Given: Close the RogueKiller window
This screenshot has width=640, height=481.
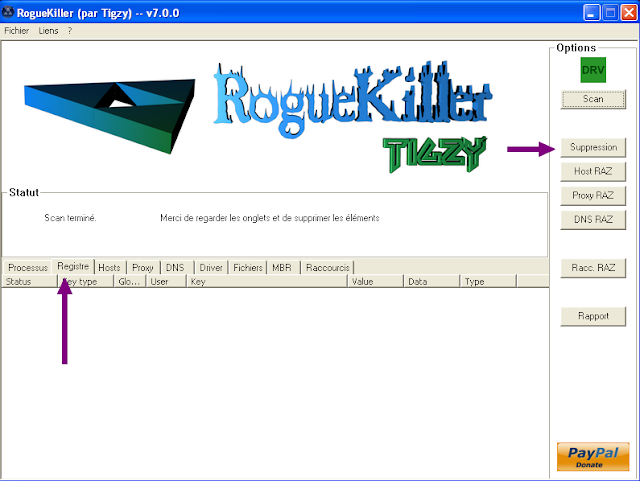Looking at the screenshot, I should click(x=629, y=13).
